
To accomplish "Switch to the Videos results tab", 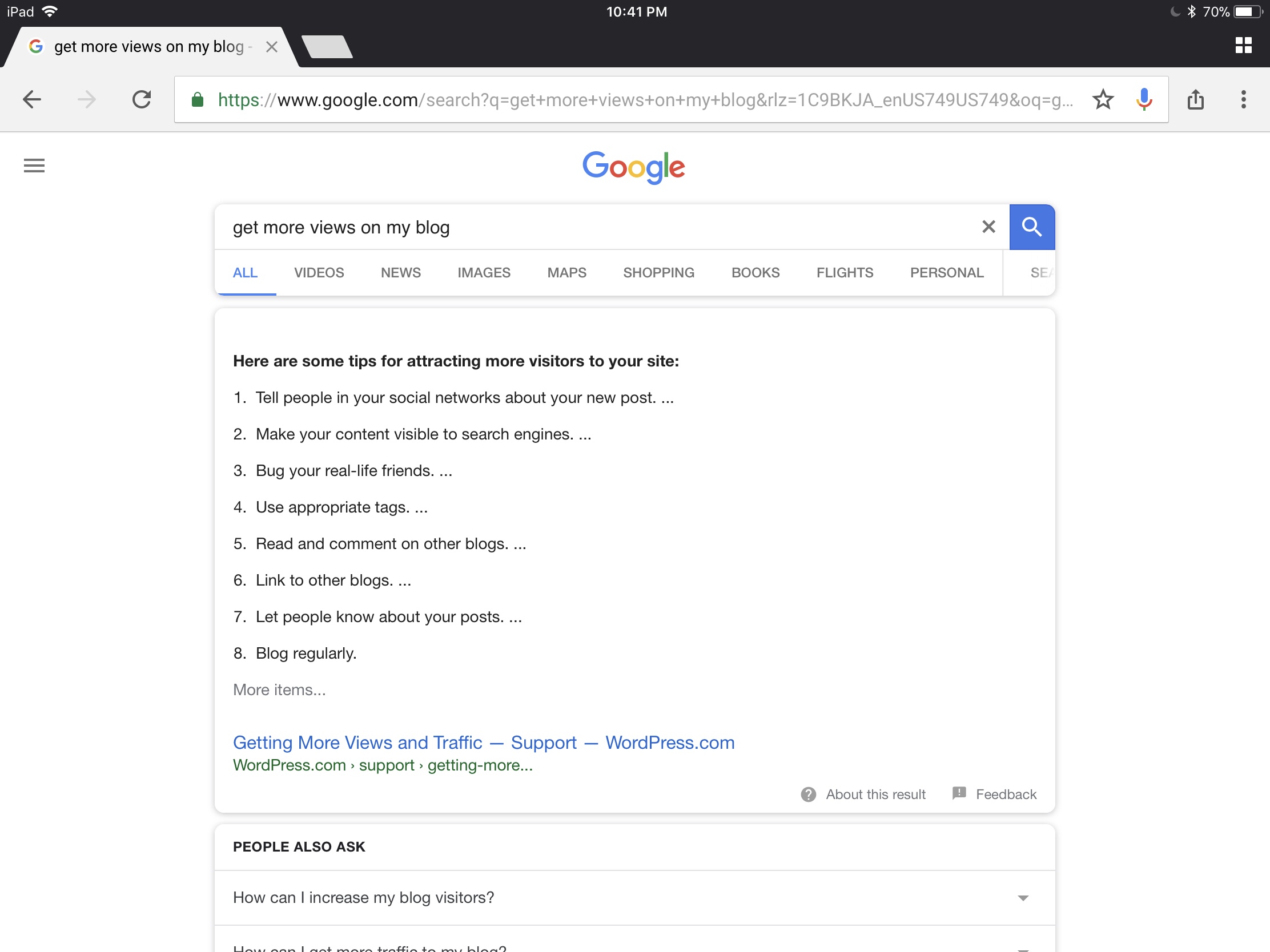I will coord(319,273).
